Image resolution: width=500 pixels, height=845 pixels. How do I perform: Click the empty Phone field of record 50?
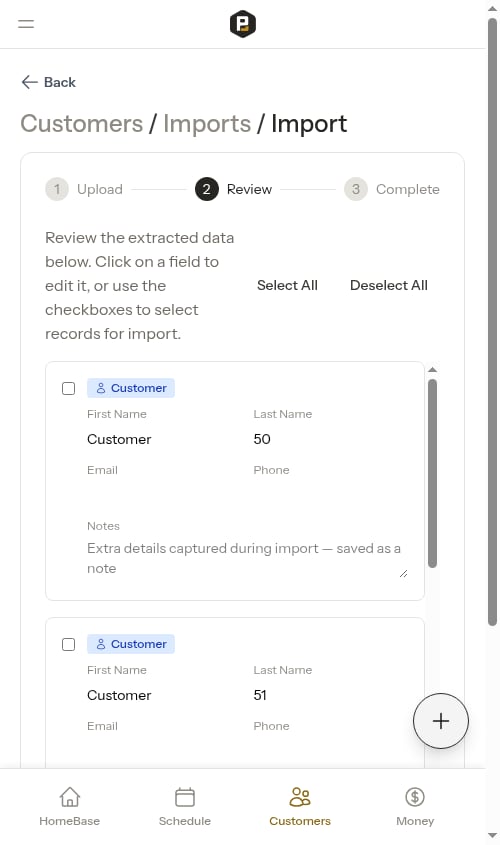tap(330, 495)
